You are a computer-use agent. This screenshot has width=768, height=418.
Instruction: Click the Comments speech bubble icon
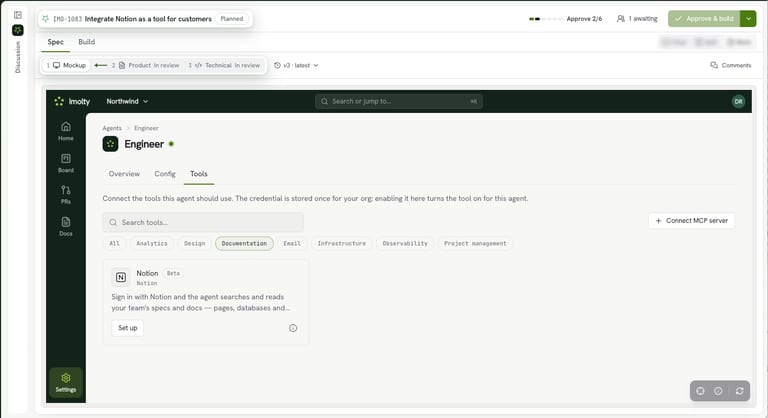pyautogui.click(x=714, y=65)
